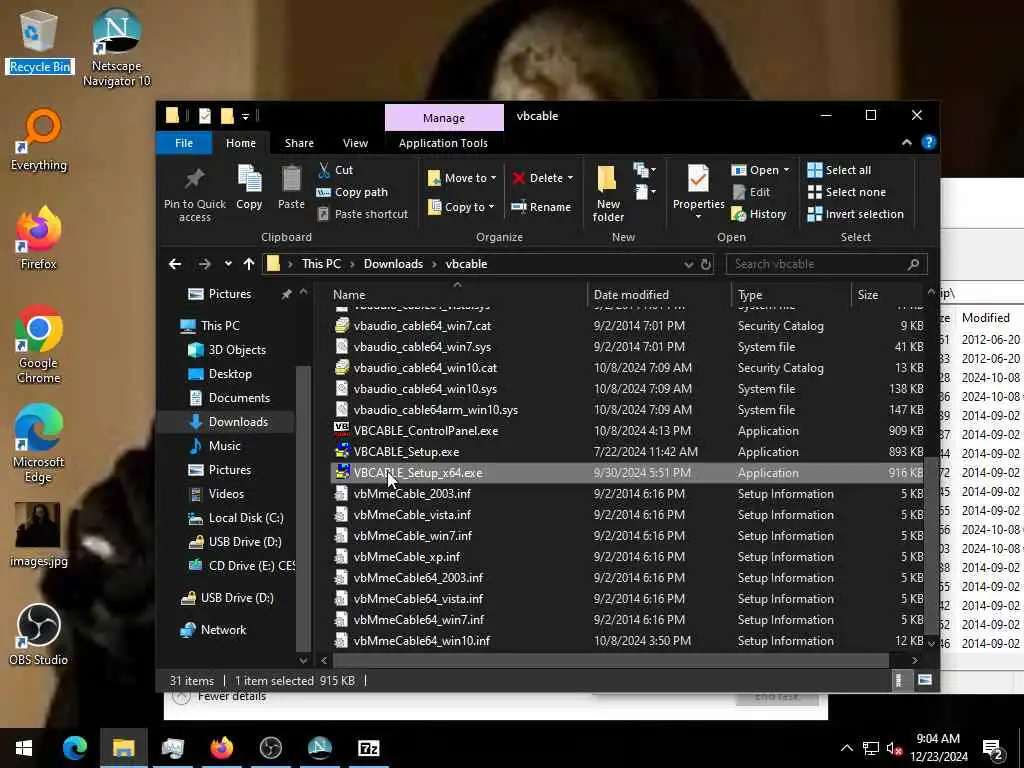1024x768 pixels.
Task: Go up one folder level arrow
Action: tap(249, 264)
